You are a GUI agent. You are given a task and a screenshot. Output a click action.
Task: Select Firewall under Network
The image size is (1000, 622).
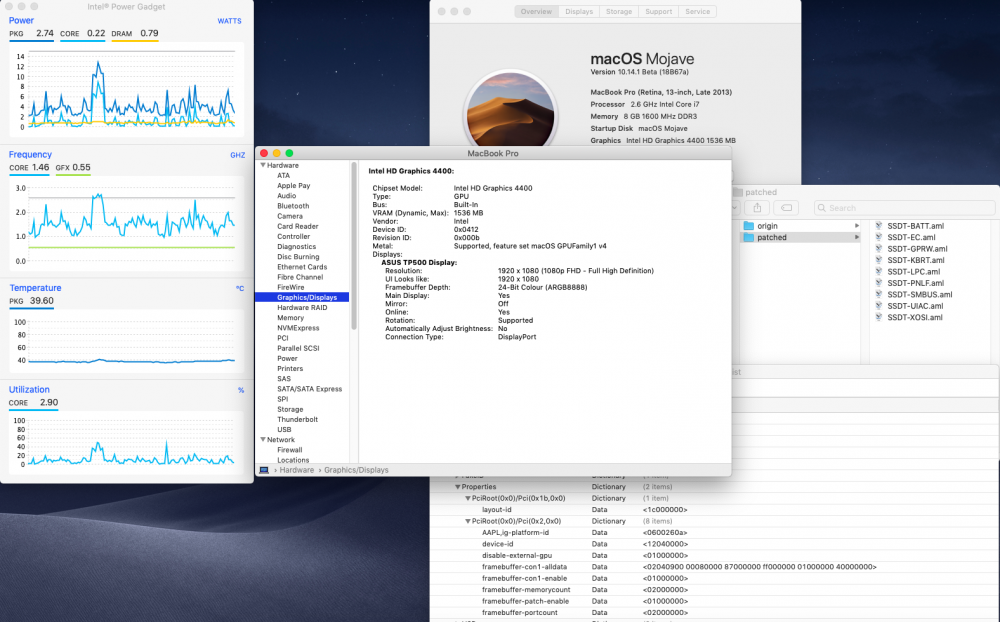coord(290,450)
